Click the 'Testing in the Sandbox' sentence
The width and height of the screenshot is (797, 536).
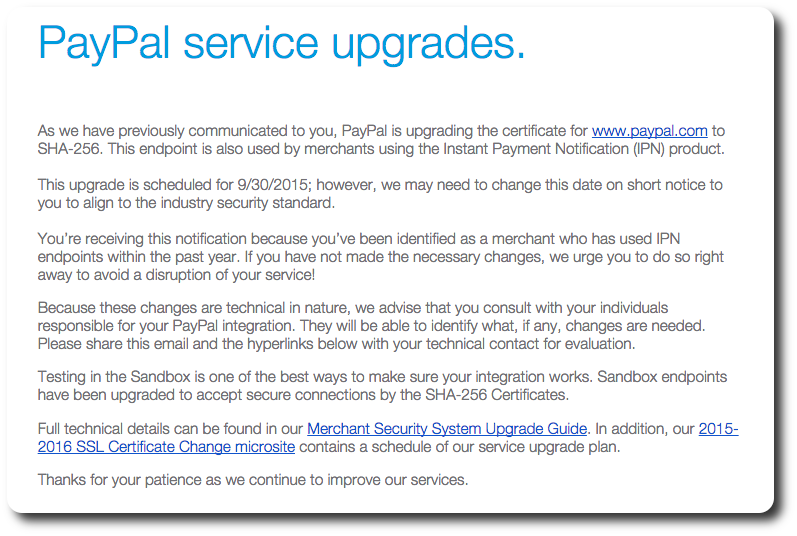coord(315,377)
